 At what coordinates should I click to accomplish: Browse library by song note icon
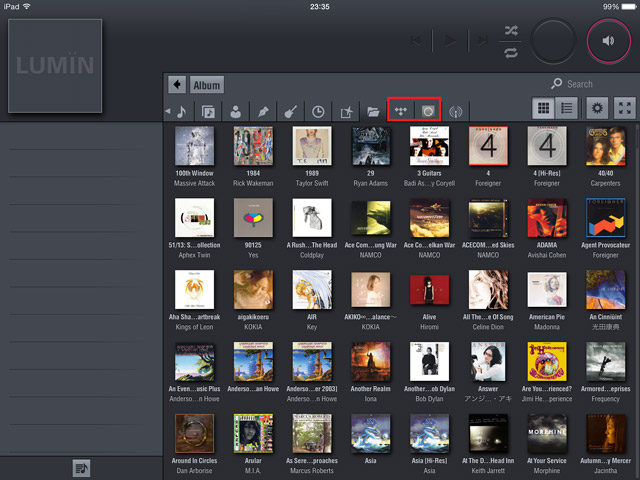point(182,111)
